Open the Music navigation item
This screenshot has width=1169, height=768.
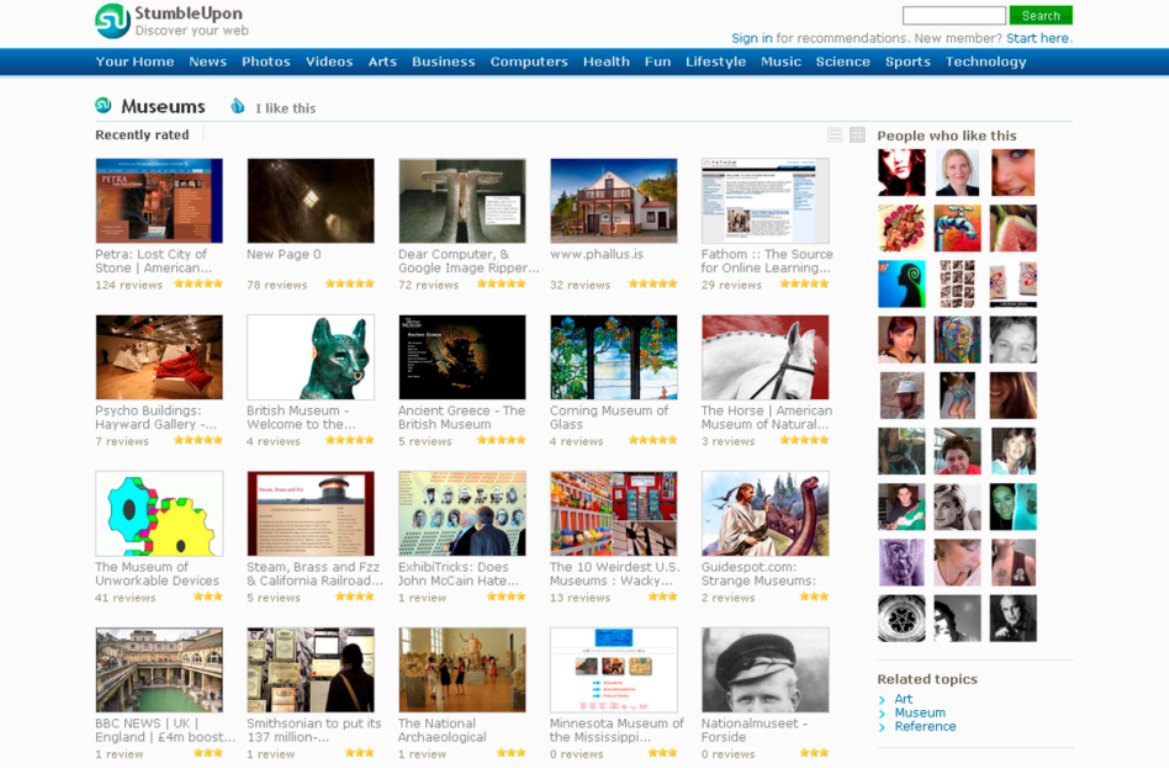point(781,62)
